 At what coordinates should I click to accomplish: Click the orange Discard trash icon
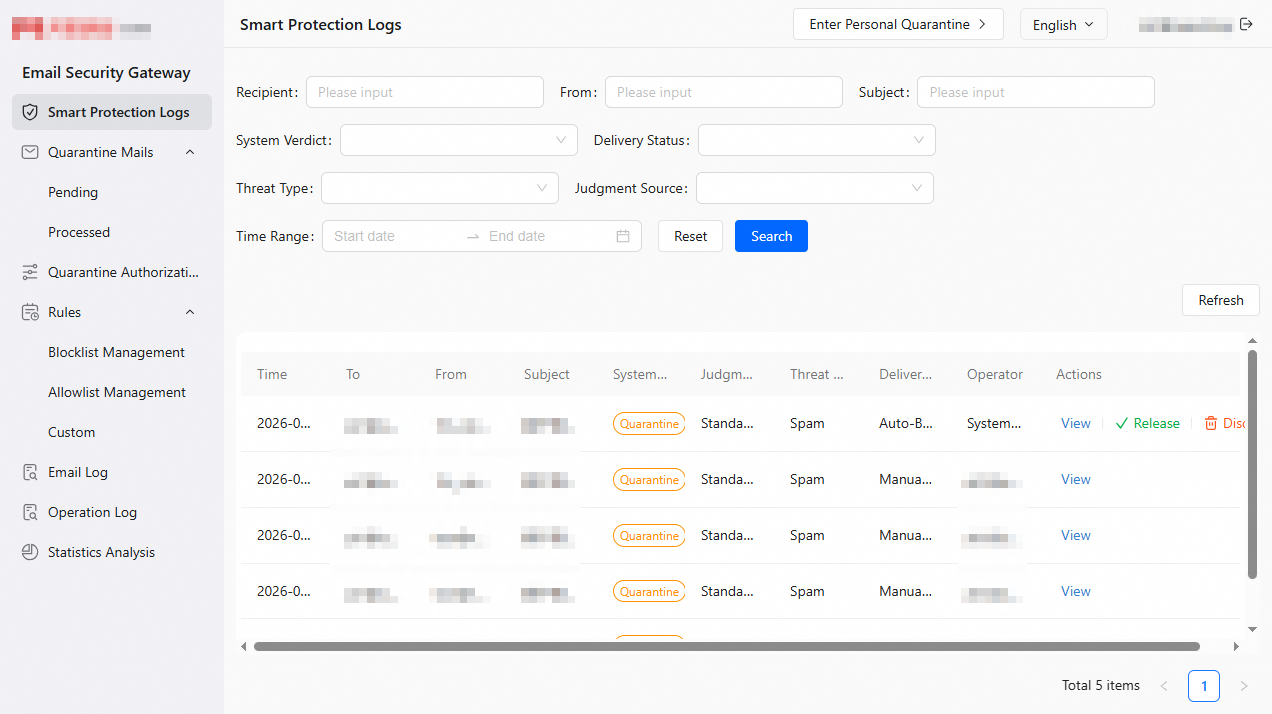1211,423
